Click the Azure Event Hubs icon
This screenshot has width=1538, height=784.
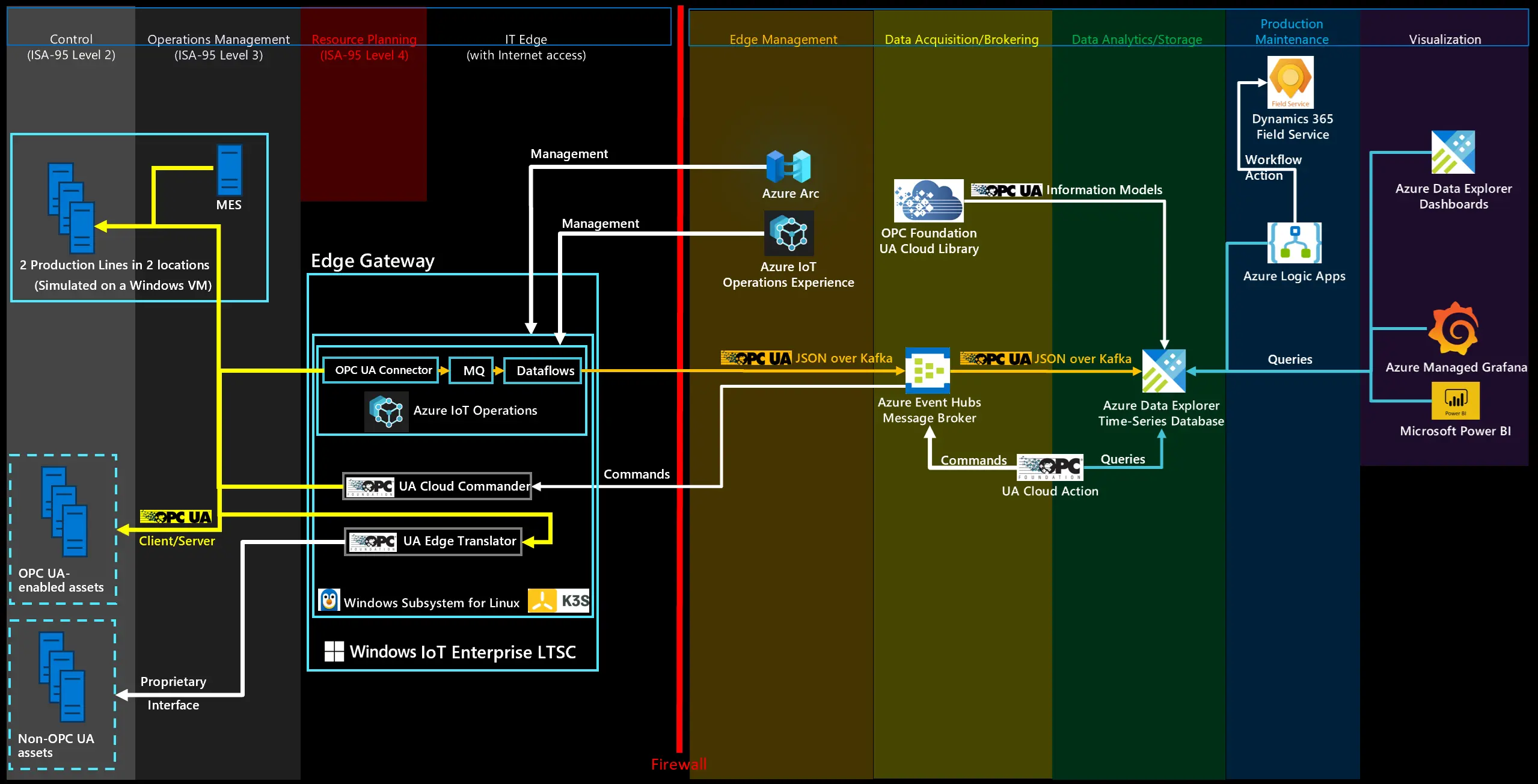[928, 370]
